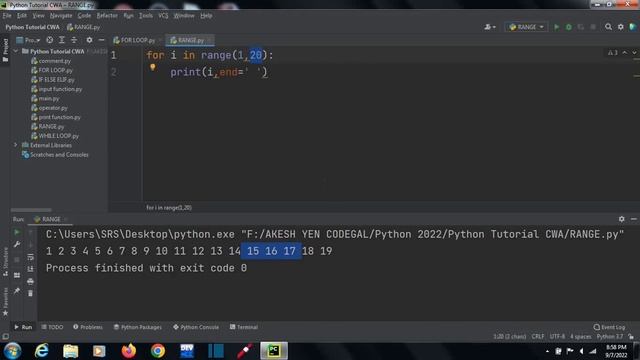Screen dimensions: 640x360
Task: Hide the Run tool window
Action: click(633, 219)
